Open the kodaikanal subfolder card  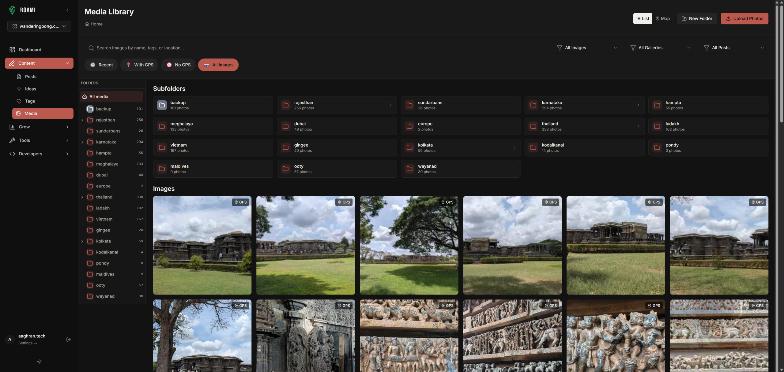[x=585, y=148]
